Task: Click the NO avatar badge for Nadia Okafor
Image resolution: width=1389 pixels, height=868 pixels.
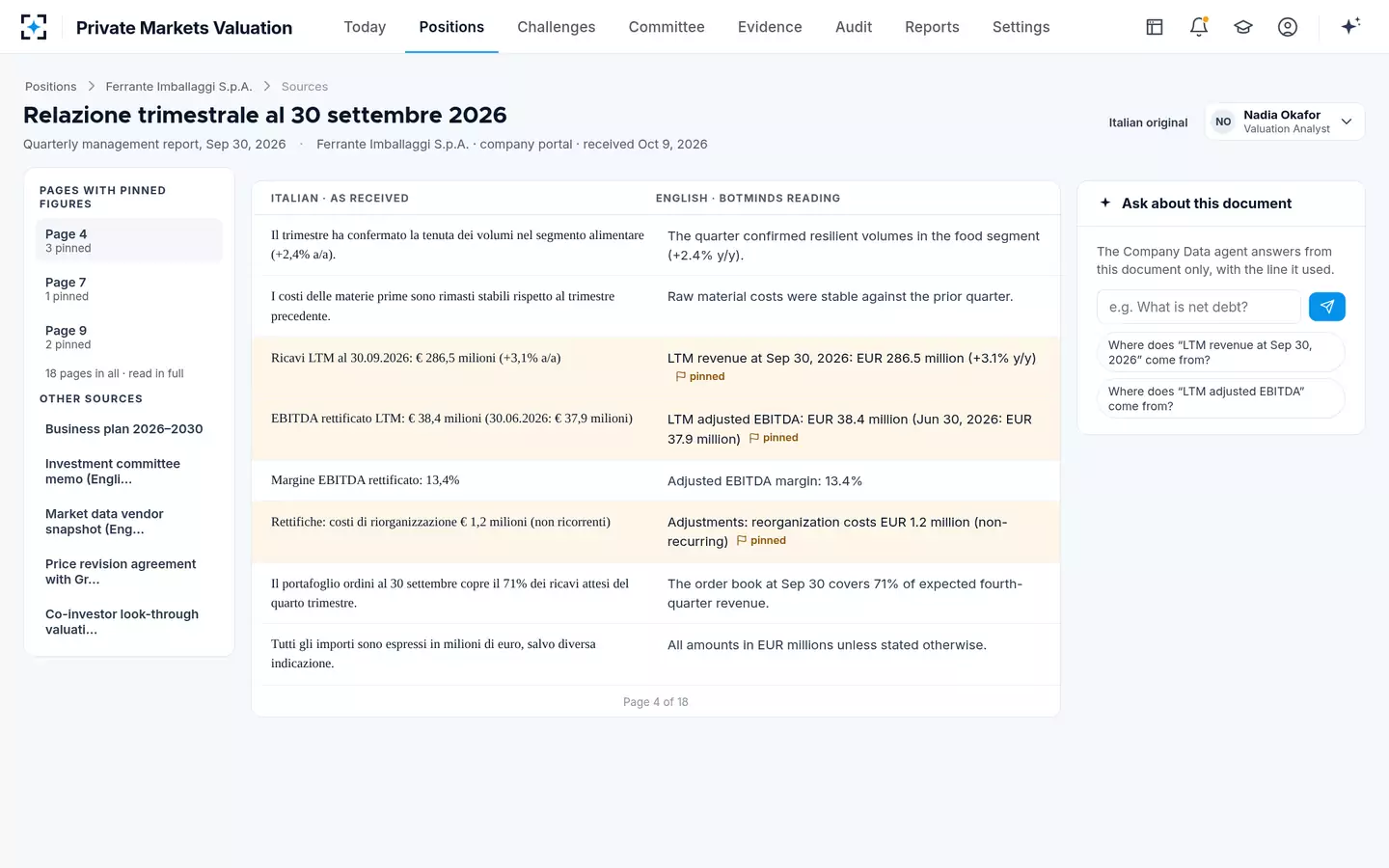Action: pos(1223,122)
